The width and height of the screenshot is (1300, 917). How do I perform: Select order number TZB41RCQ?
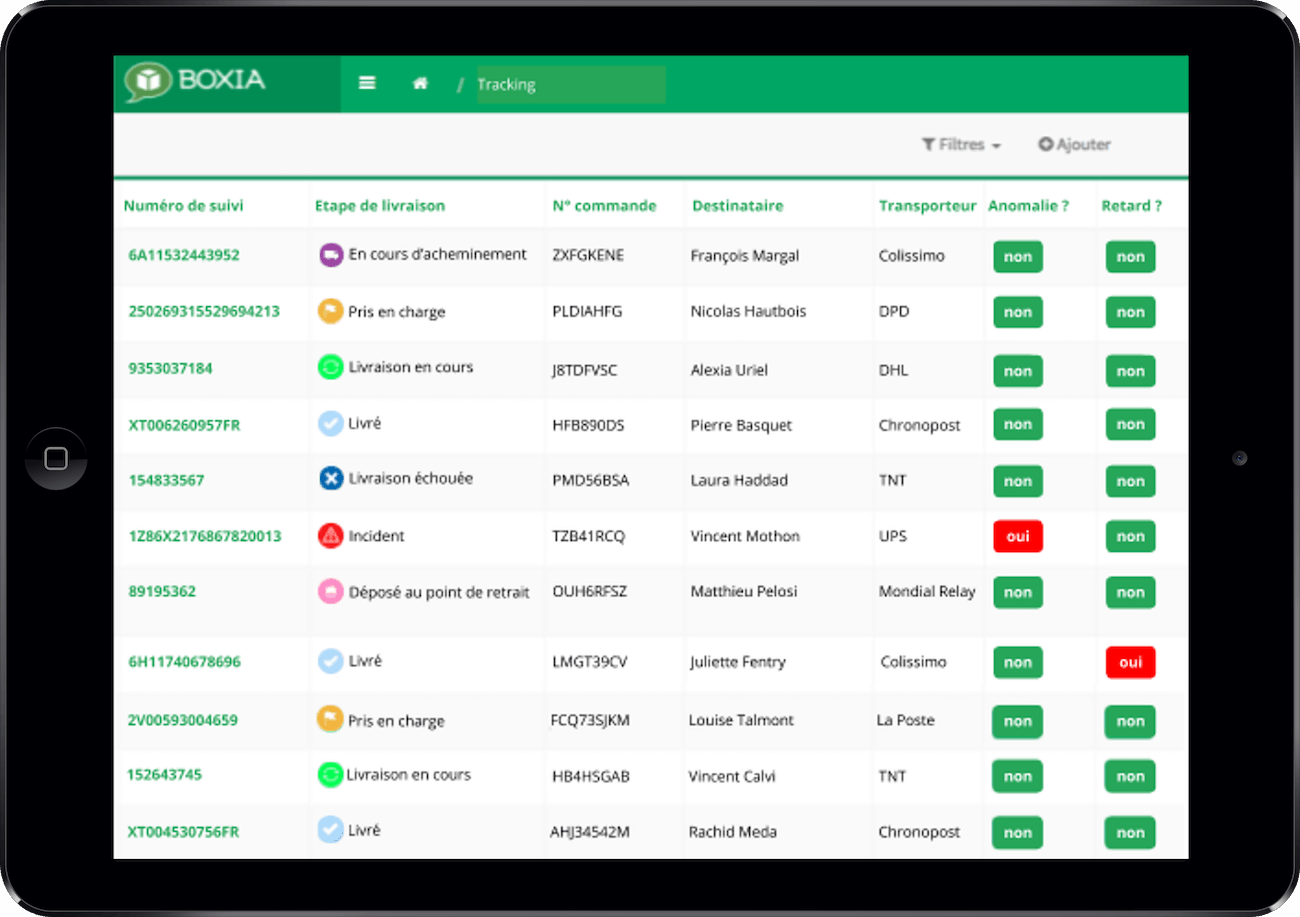[588, 536]
